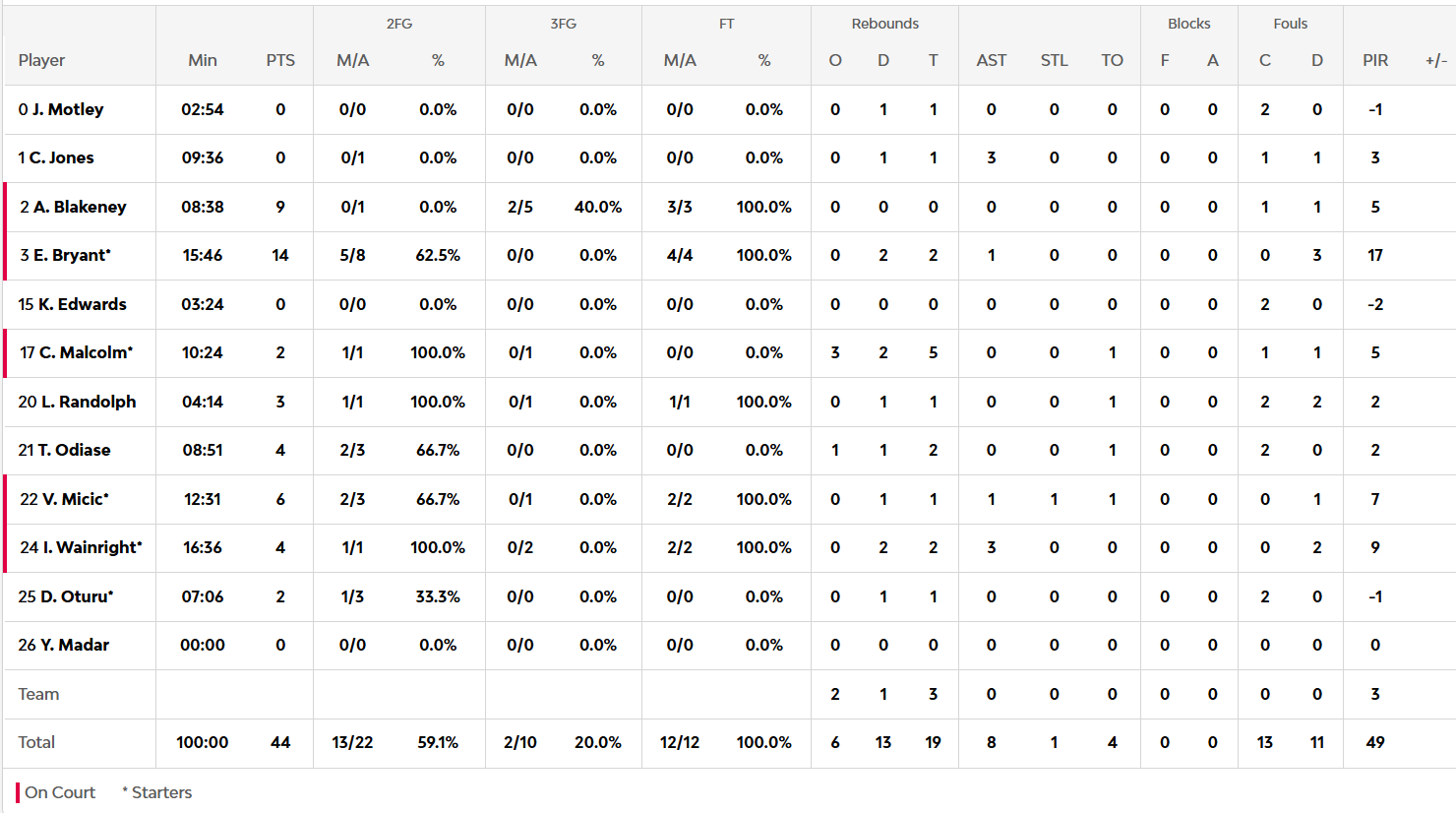Click the +/- column header
The image size is (1456, 813).
coord(1435,60)
